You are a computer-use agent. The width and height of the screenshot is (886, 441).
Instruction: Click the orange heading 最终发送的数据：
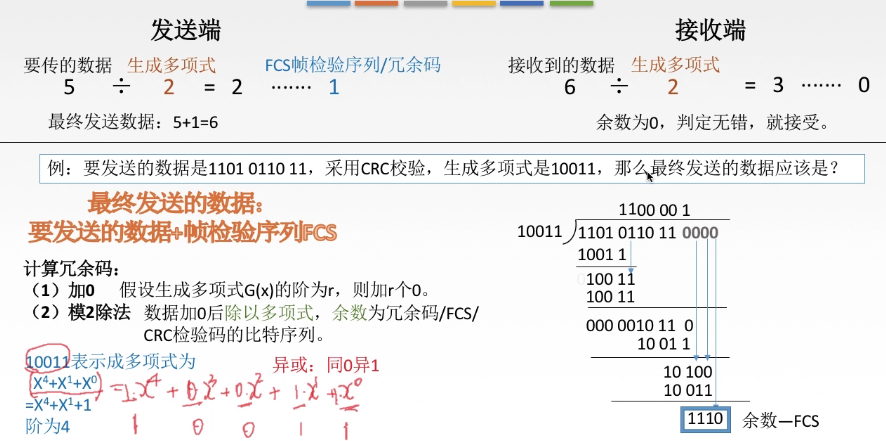coord(176,203)
